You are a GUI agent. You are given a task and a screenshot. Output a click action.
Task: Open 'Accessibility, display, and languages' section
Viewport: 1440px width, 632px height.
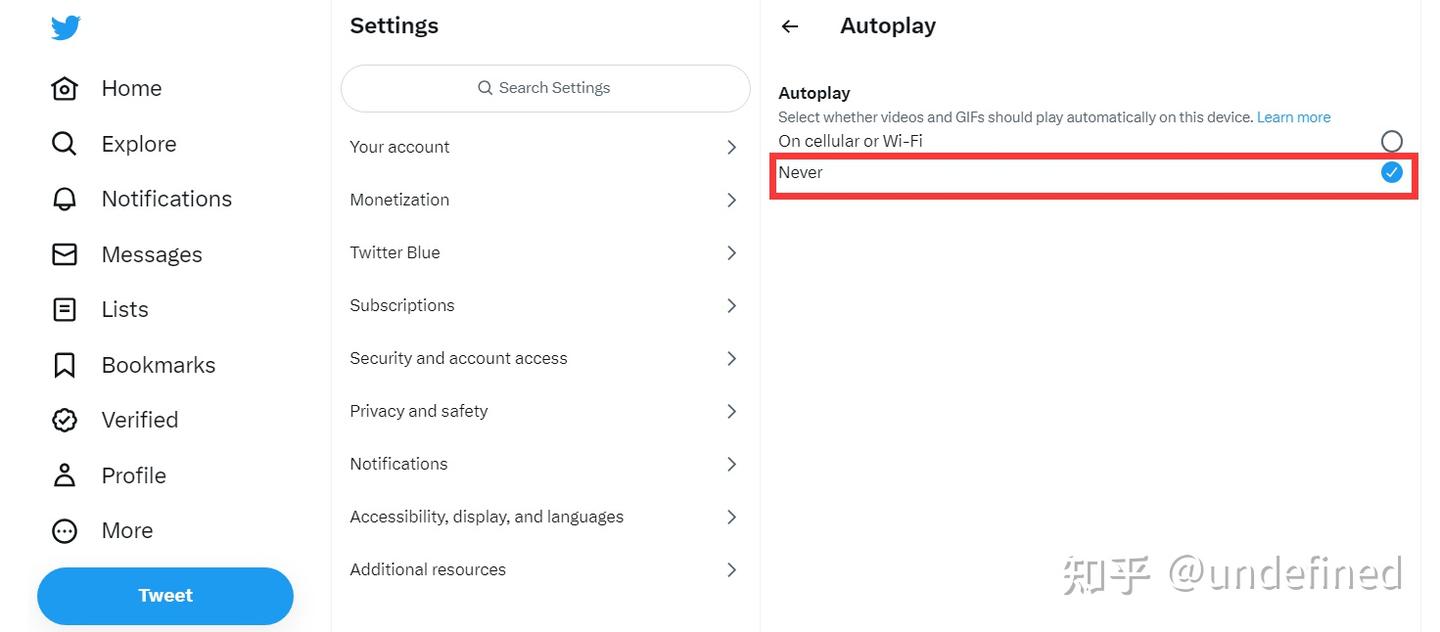486,517
